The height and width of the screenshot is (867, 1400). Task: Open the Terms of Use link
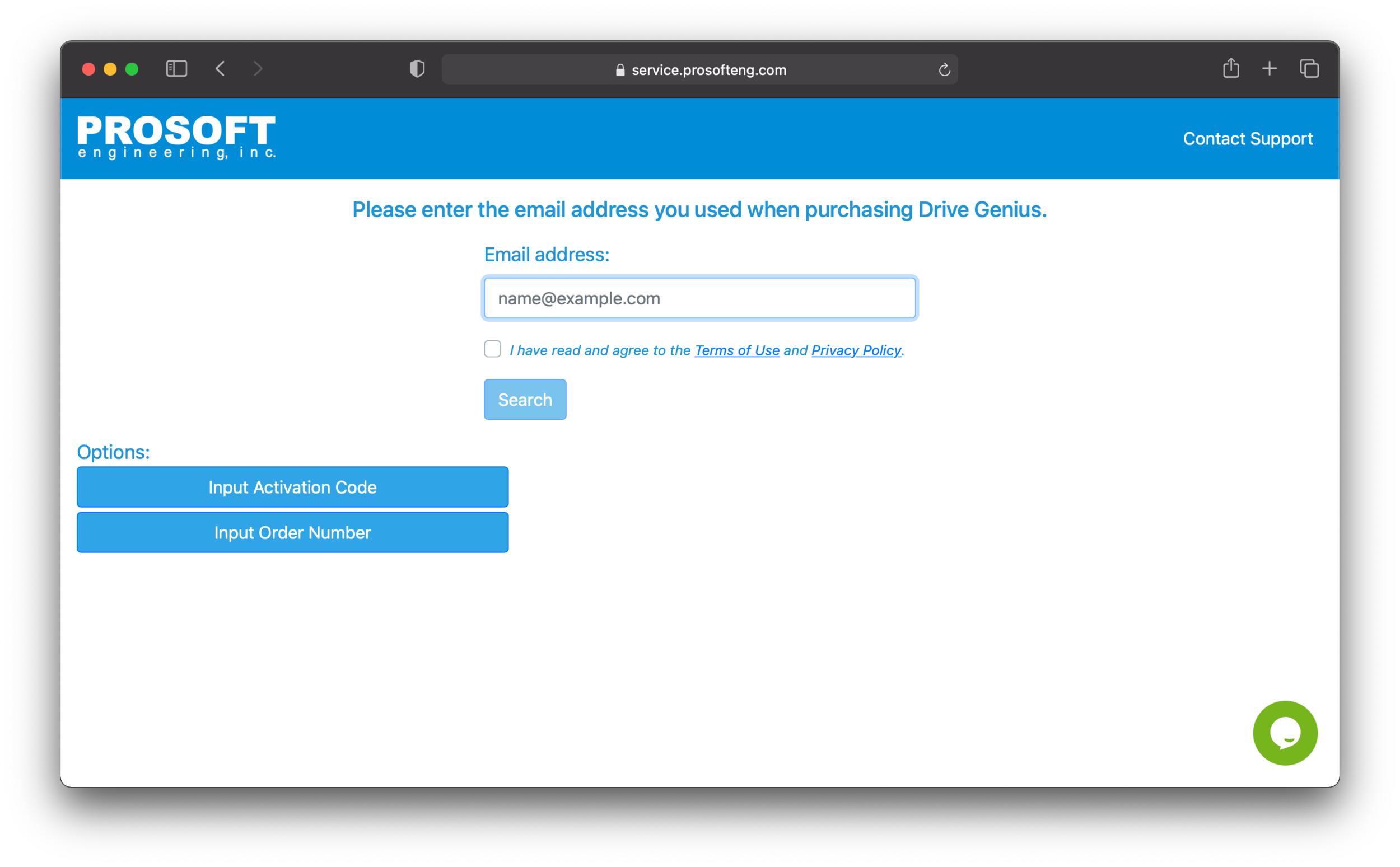(737, 350)
